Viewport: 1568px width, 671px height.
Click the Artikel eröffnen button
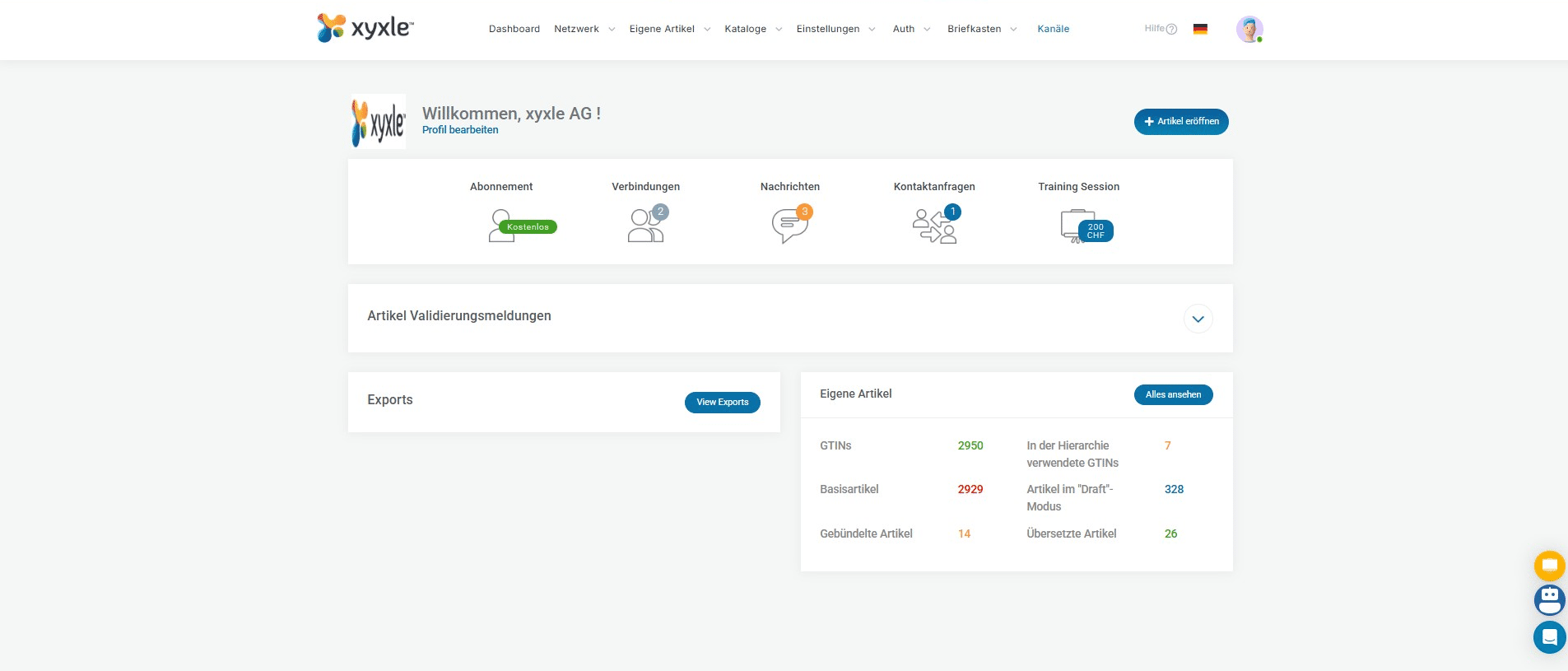1181,121
